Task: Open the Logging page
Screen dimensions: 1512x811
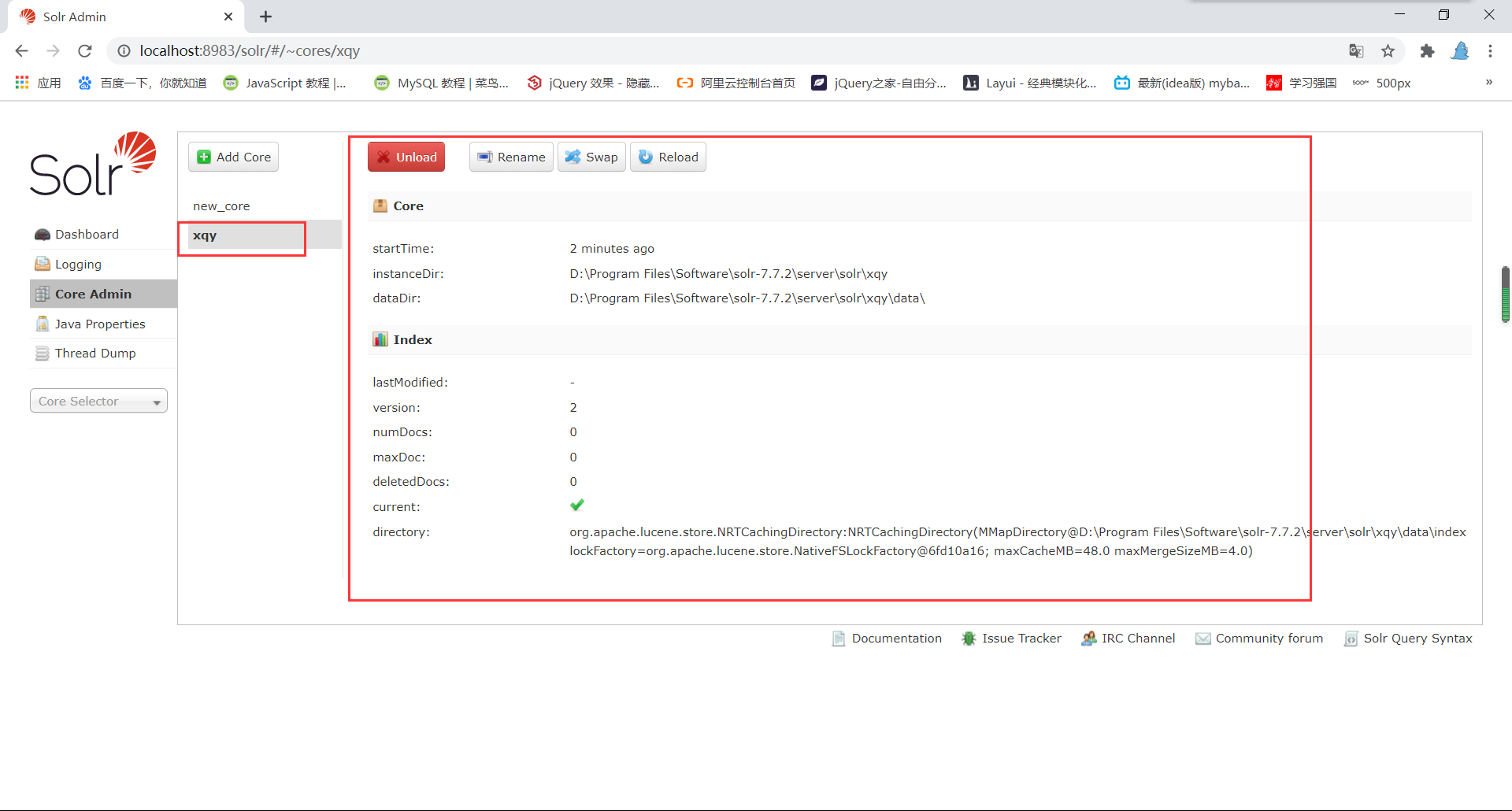Action: point(78,265)
